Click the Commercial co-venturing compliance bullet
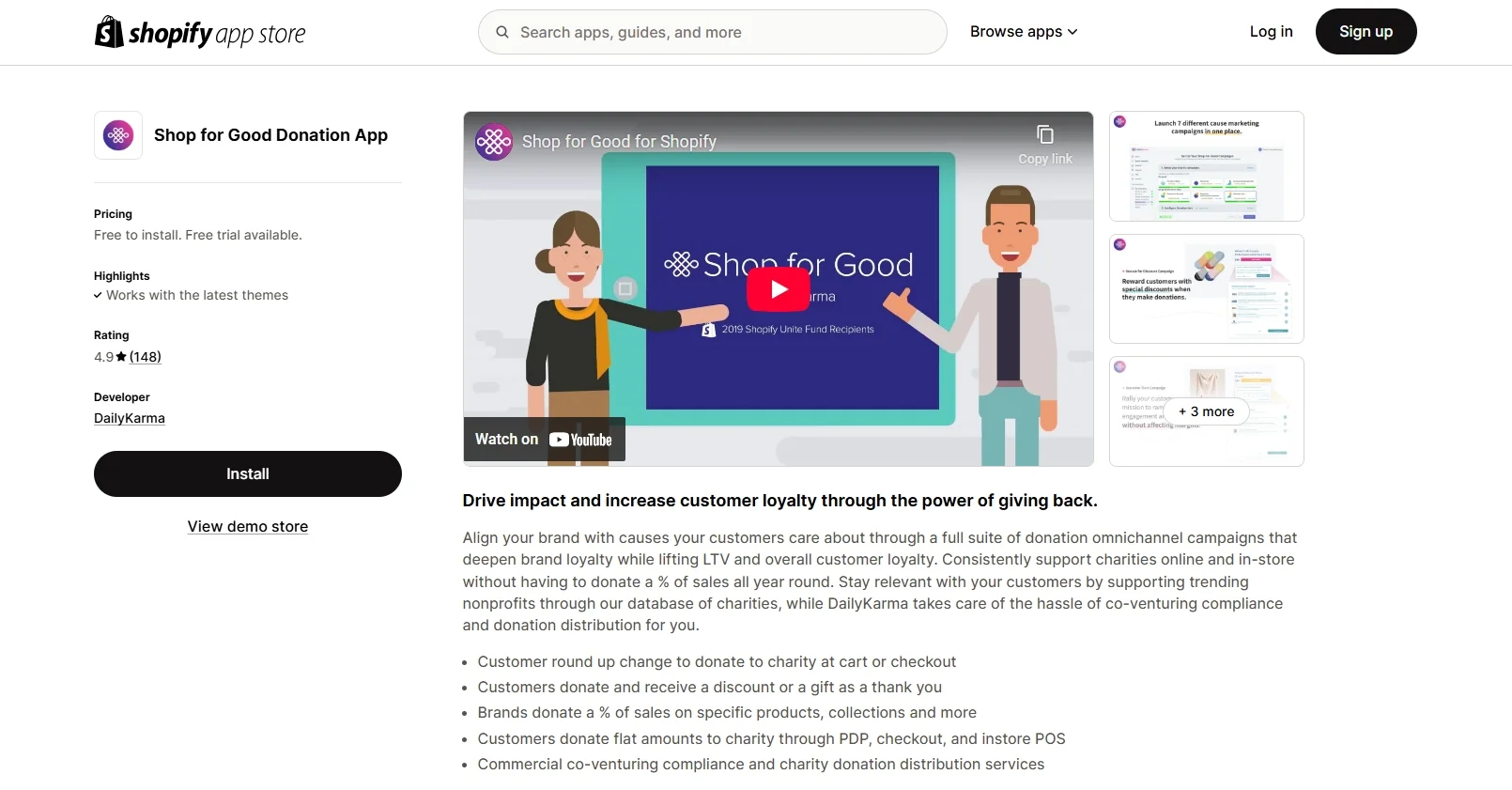Image resolution: width=1512 pixels, height=790 pixels. 761,765
